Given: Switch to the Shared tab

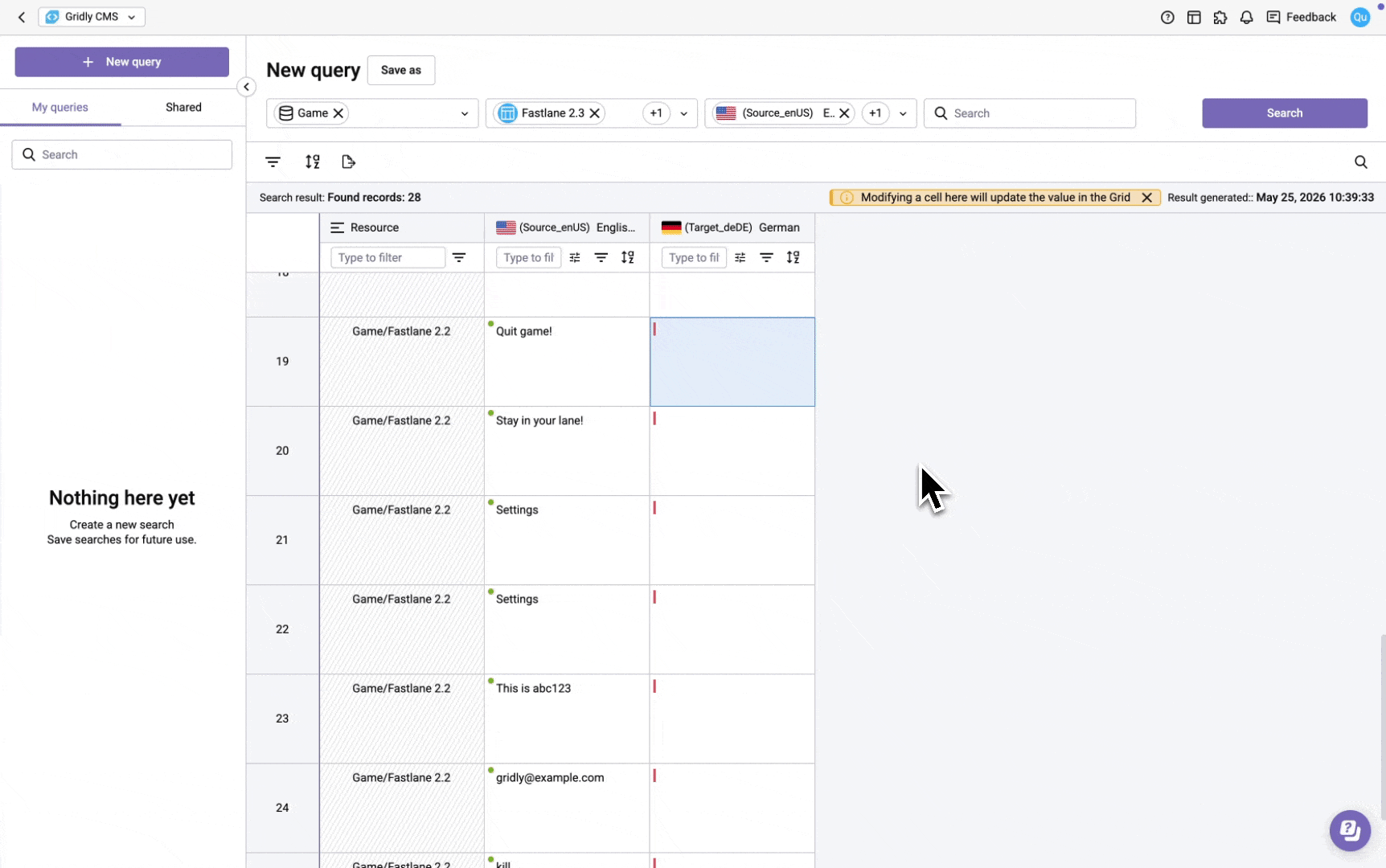Looking at the screenshot, I should point(183,108).
